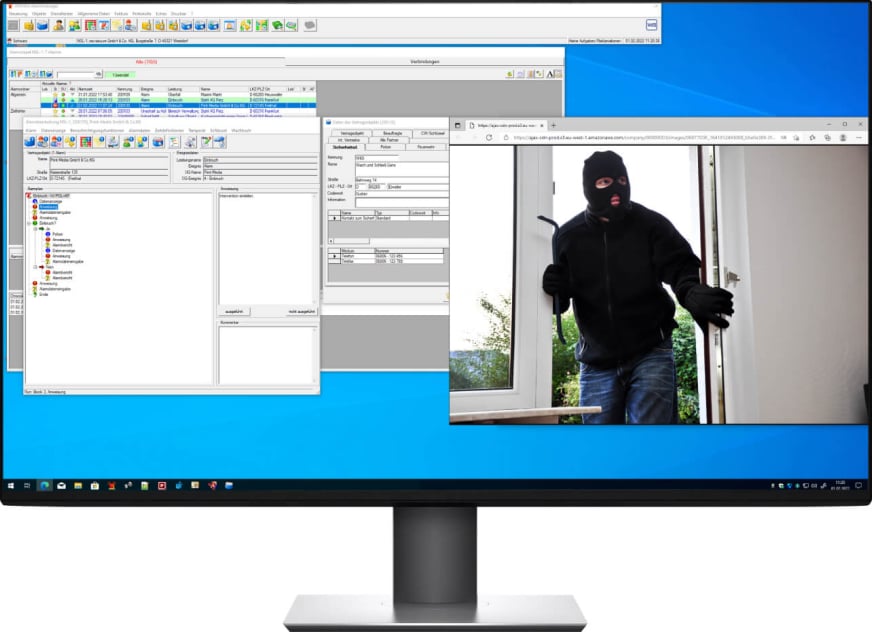Switch to the 'Beauftragte' tab in data window
872x632 pixels.
pyautogui.click(x=393, y=134)
